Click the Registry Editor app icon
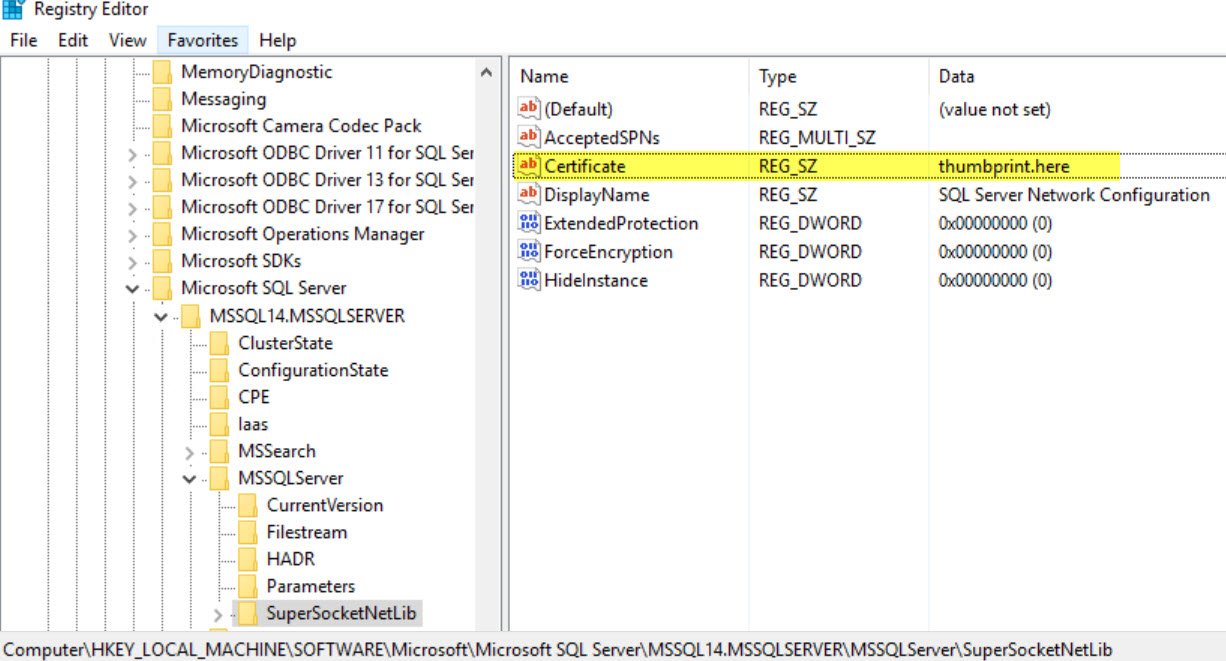The width and height of the screenshot is (1226, 661). 13,10
